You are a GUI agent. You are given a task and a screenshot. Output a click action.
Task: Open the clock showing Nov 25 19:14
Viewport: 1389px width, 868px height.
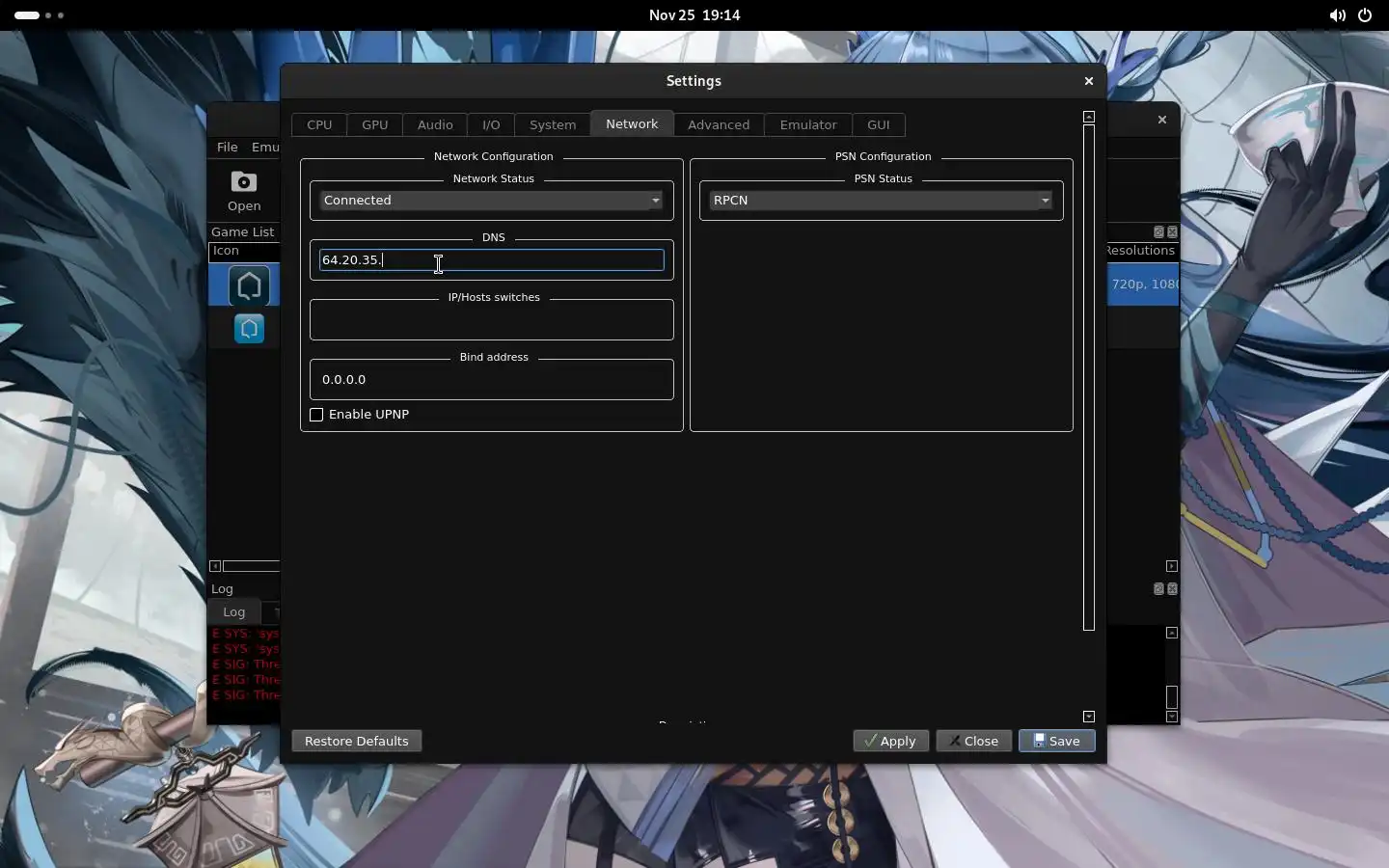[694, 15]
